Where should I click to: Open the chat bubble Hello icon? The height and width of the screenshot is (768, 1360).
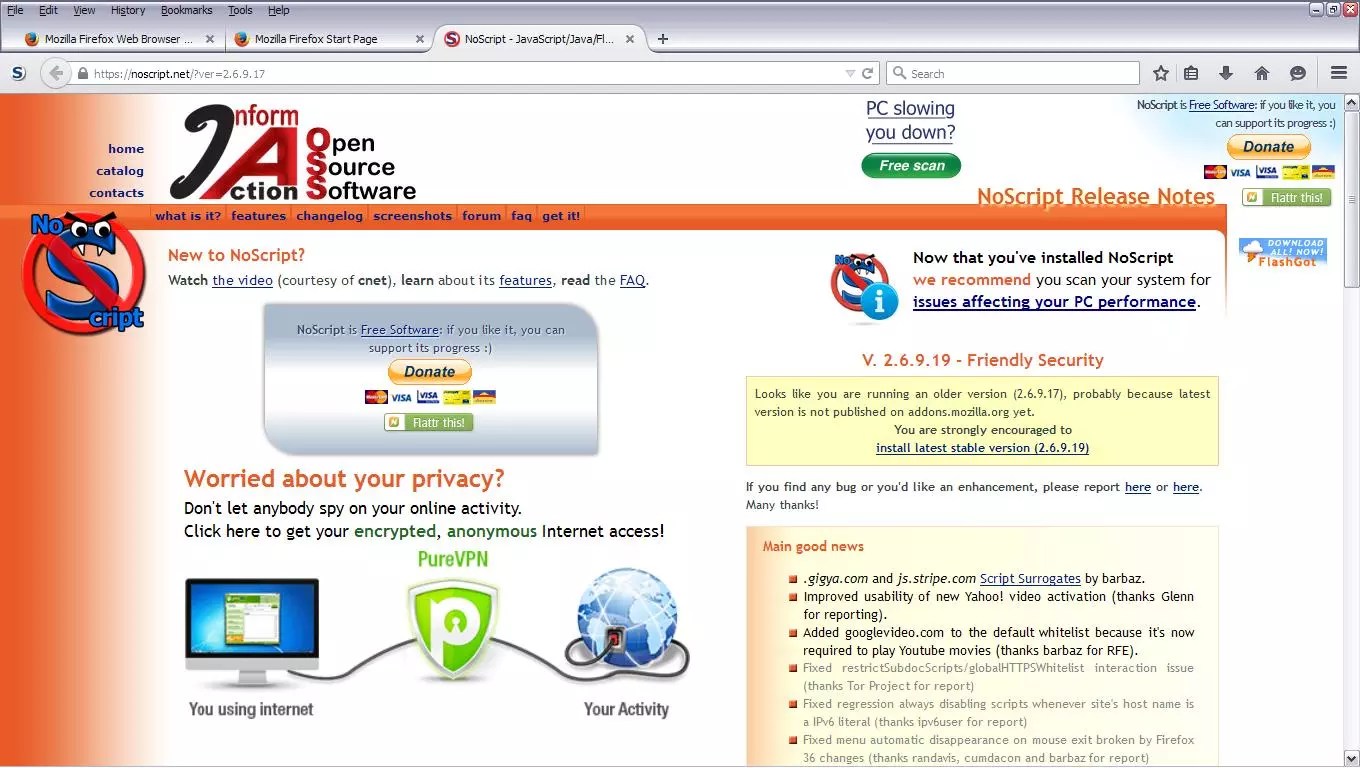tap(1298, 73)
